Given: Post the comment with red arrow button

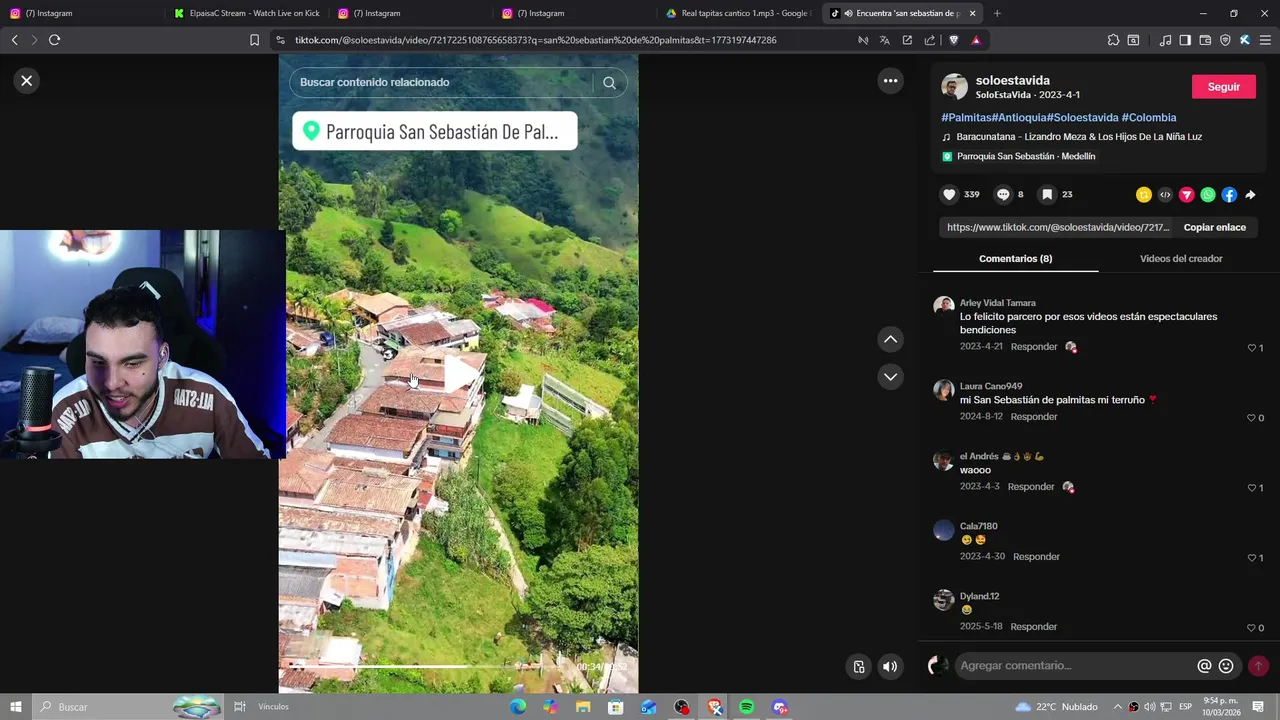Looking at the screenshot, I should [1259, 666].
